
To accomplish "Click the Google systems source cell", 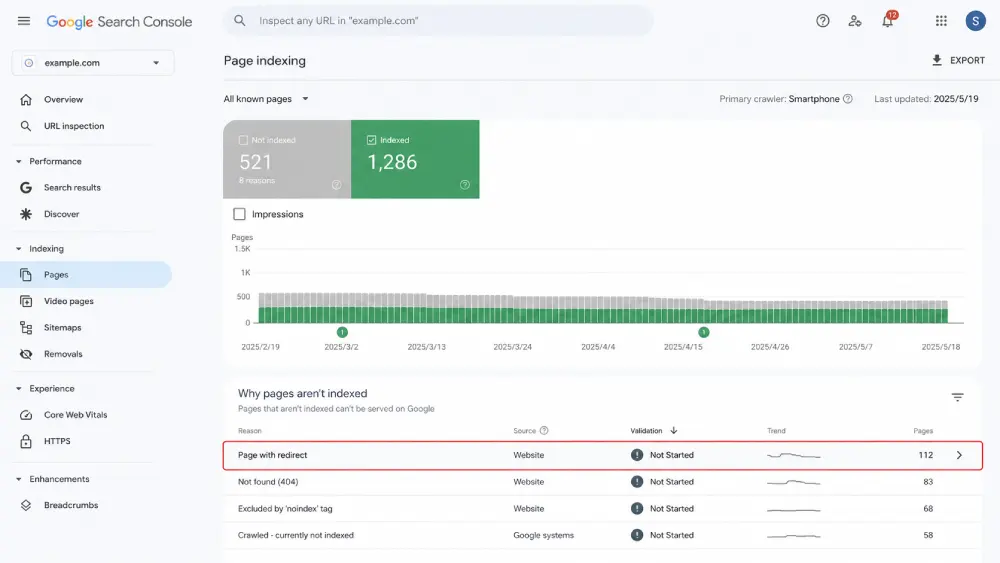I will (543, 536).
